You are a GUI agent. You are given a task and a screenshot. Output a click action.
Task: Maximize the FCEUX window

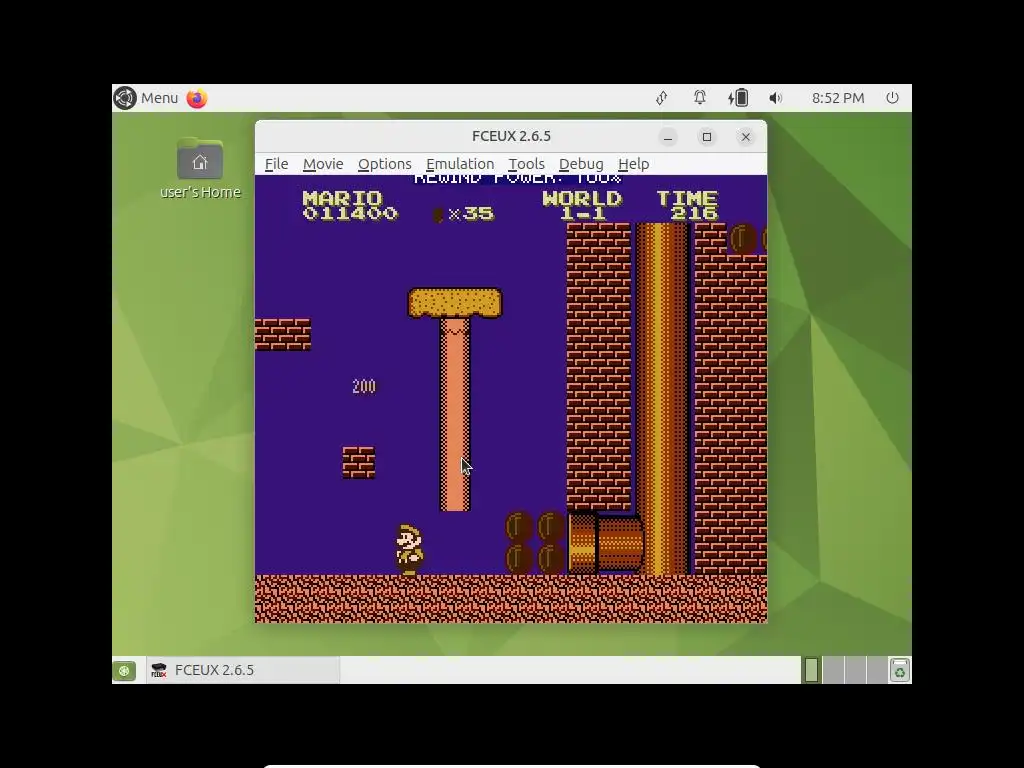[x=707, y=137]
